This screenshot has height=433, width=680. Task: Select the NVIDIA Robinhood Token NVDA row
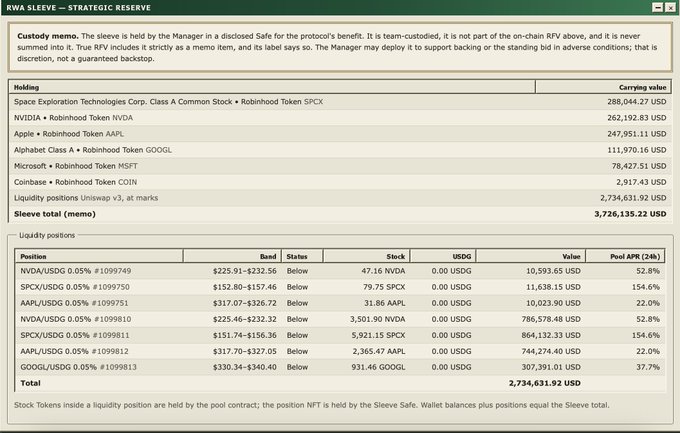point(340,118)
